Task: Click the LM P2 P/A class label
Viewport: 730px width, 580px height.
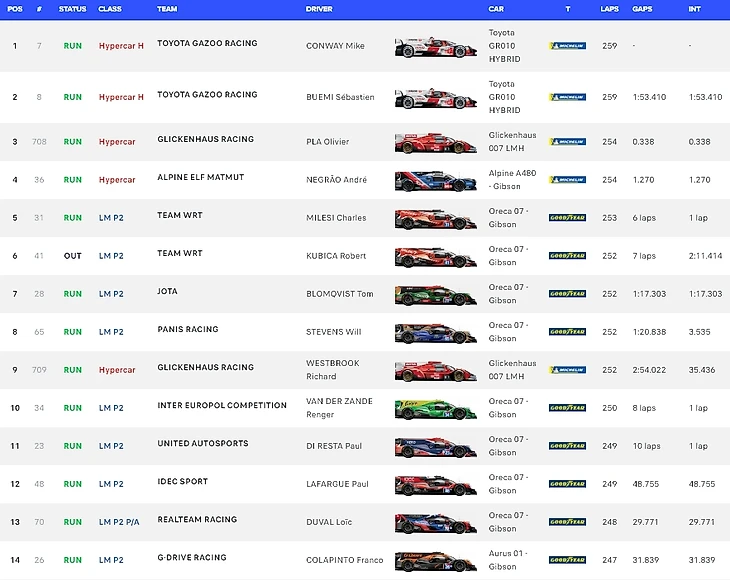Action: point(119,522)
